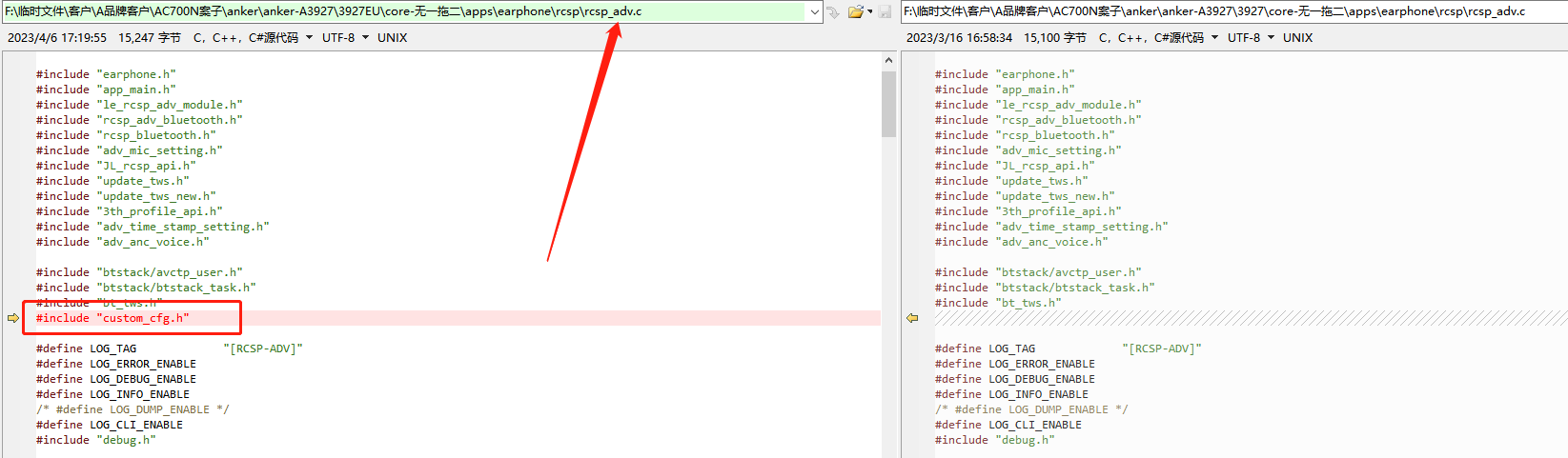Expand the left file path history dropdown
This screenshot has width=1568, height=458.
[815, 11]
